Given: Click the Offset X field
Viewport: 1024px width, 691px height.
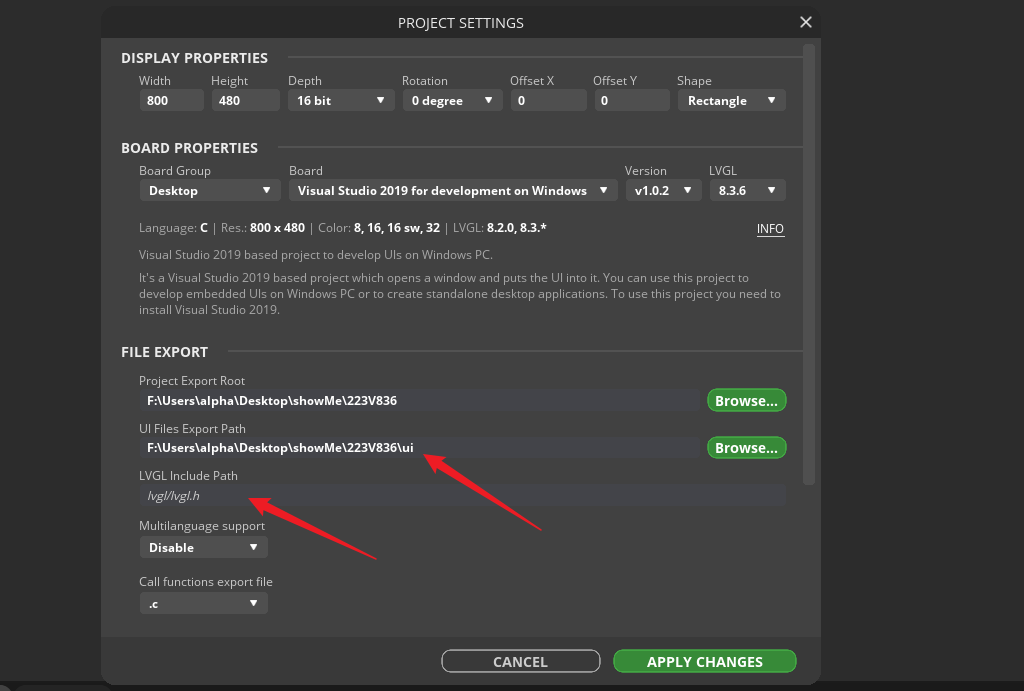Looking at the screenshot, I should coord(548,100).
